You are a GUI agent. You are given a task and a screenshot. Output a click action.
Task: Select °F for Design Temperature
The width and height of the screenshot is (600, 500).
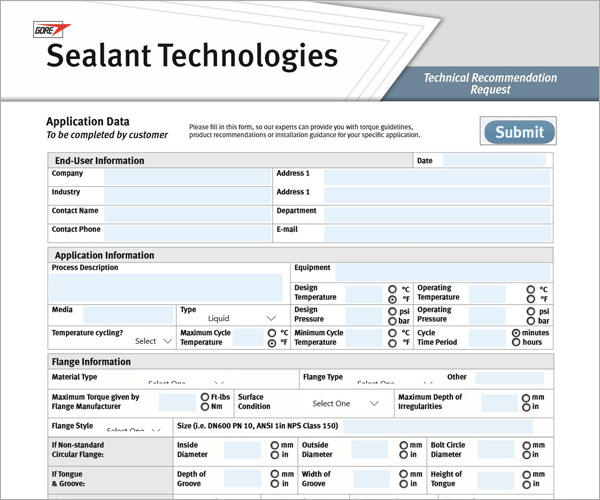(x=392, y=299)
